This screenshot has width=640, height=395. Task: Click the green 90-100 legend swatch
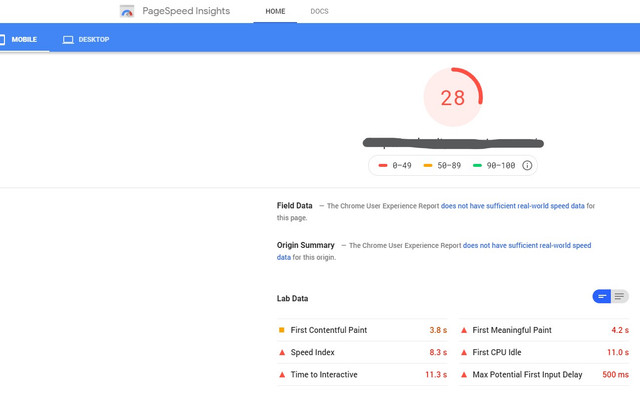click(x=477, y=165)
